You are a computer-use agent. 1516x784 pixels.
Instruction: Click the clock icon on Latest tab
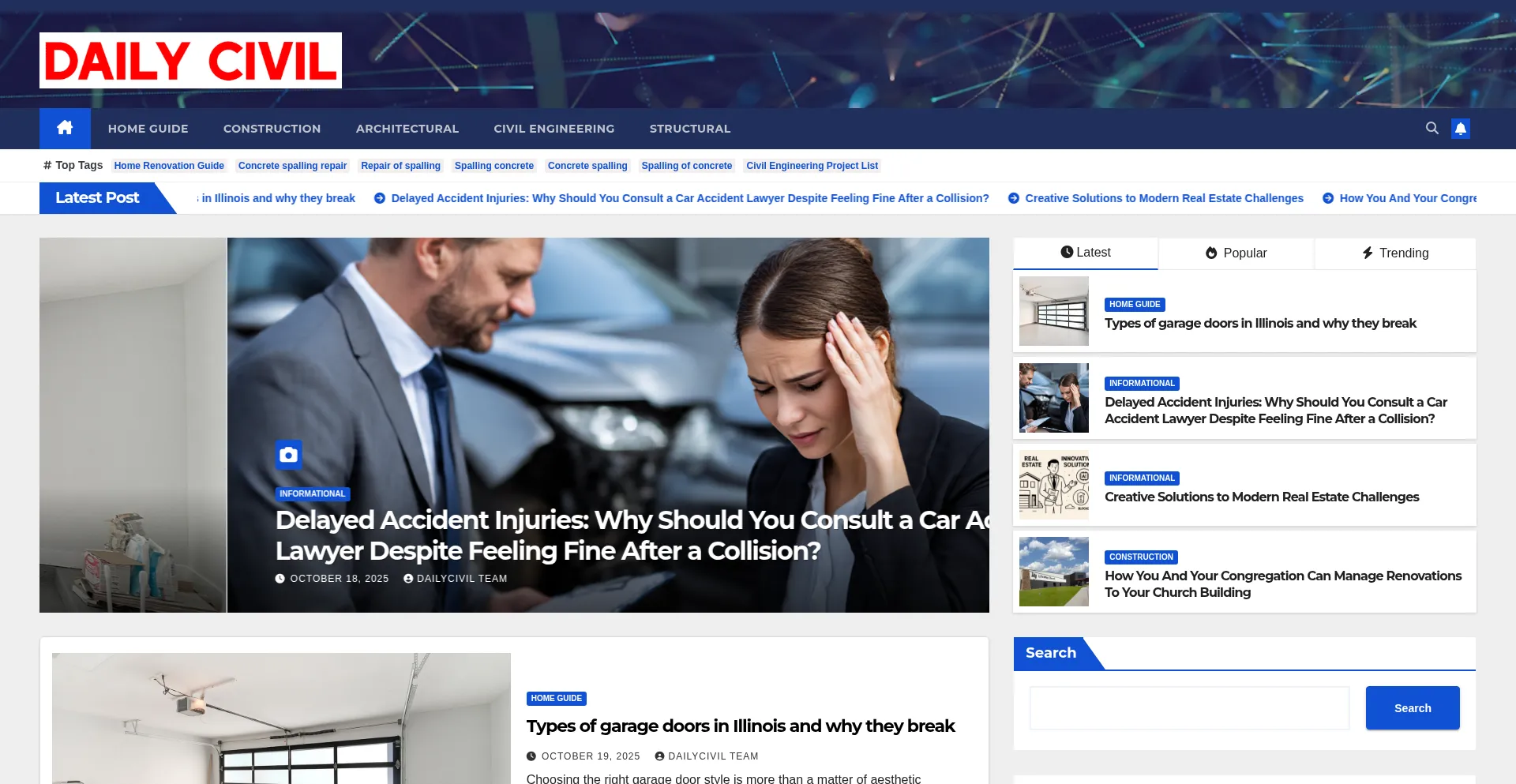[1067, 252]
